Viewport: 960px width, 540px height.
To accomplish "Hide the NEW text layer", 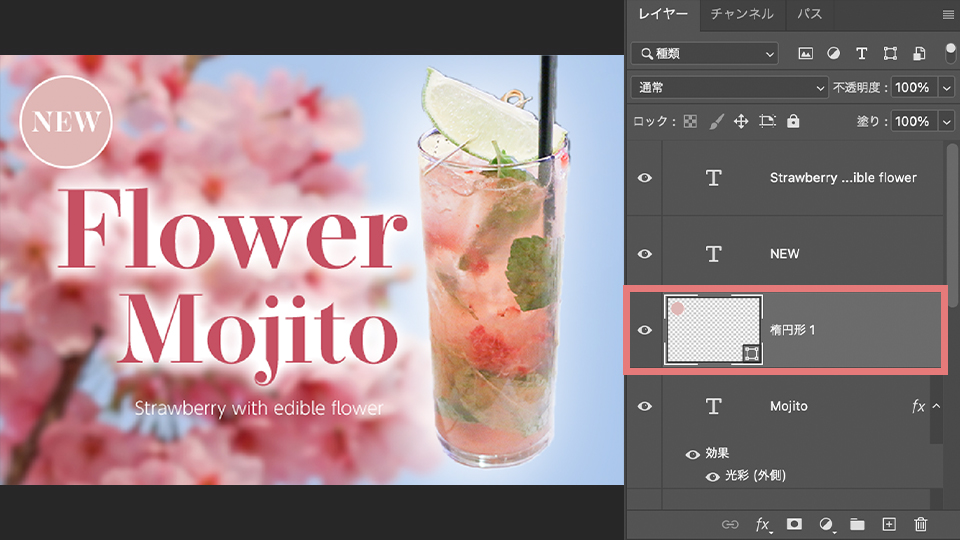I will coord(645,253).
